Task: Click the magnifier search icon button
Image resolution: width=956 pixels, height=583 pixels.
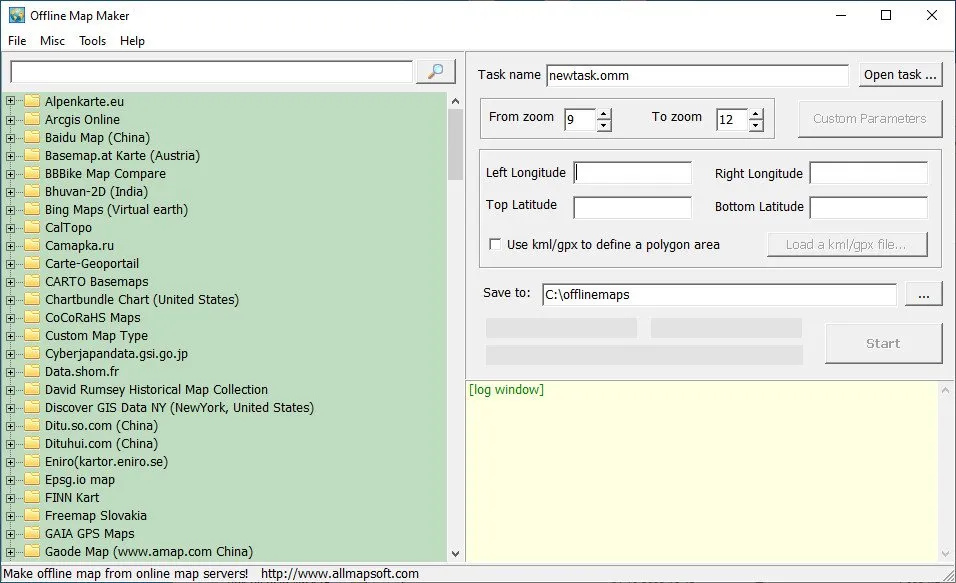Action: [x=435, y=72]
